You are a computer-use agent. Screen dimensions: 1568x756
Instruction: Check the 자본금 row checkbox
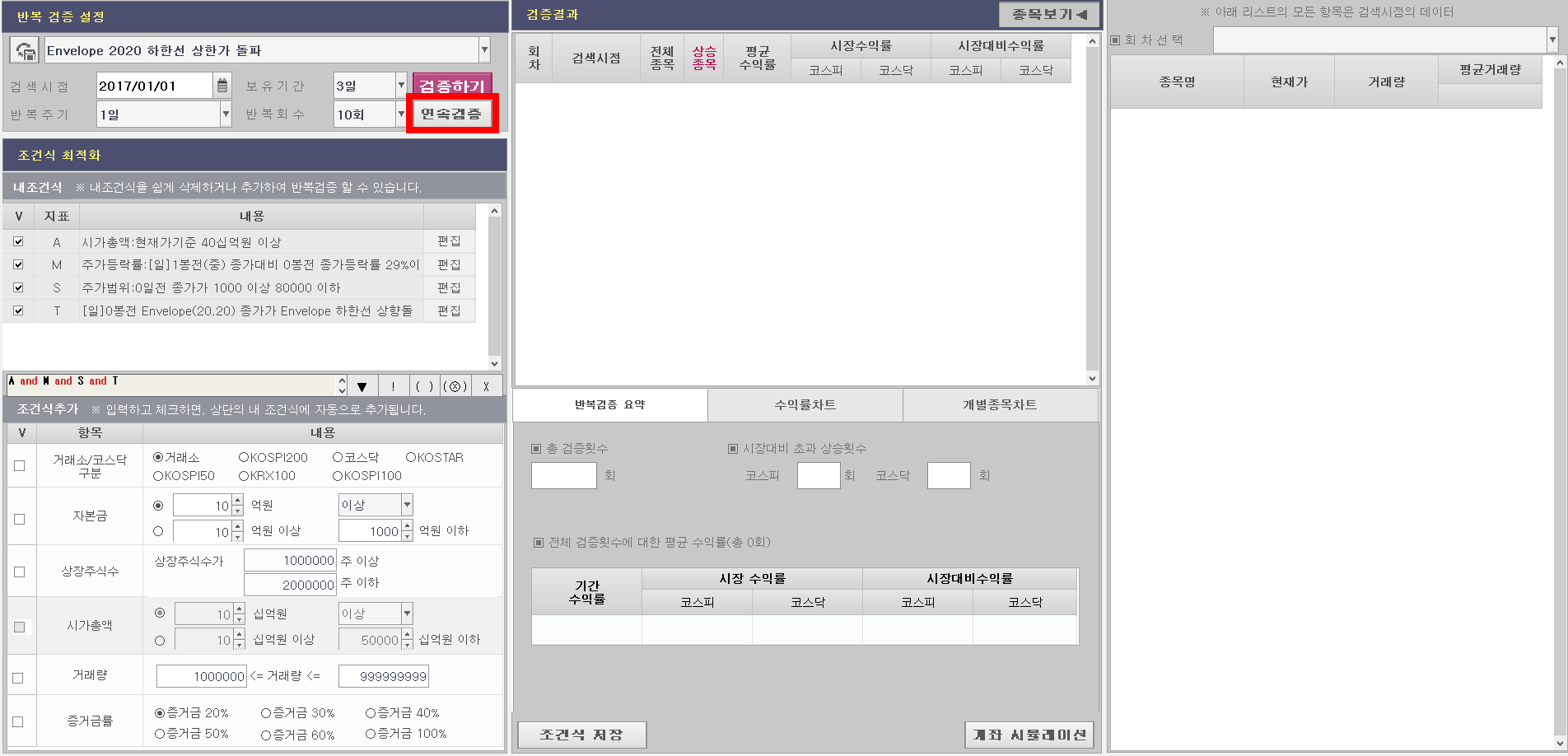(x=20, y=519)
